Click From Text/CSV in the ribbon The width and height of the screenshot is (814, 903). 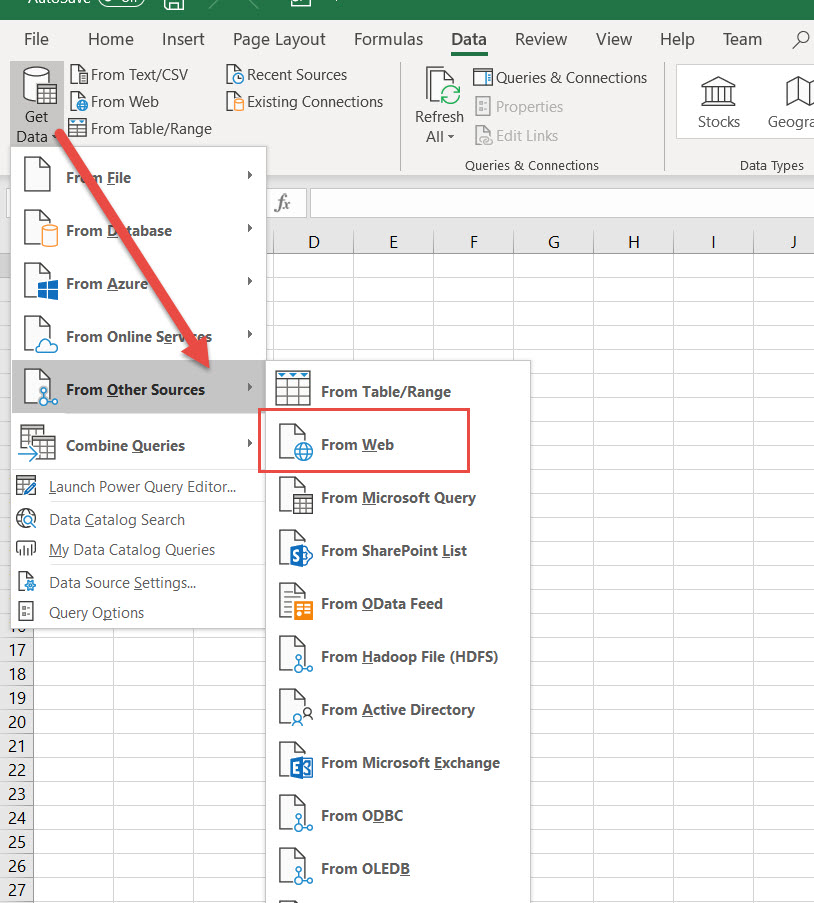click(128, 75)
